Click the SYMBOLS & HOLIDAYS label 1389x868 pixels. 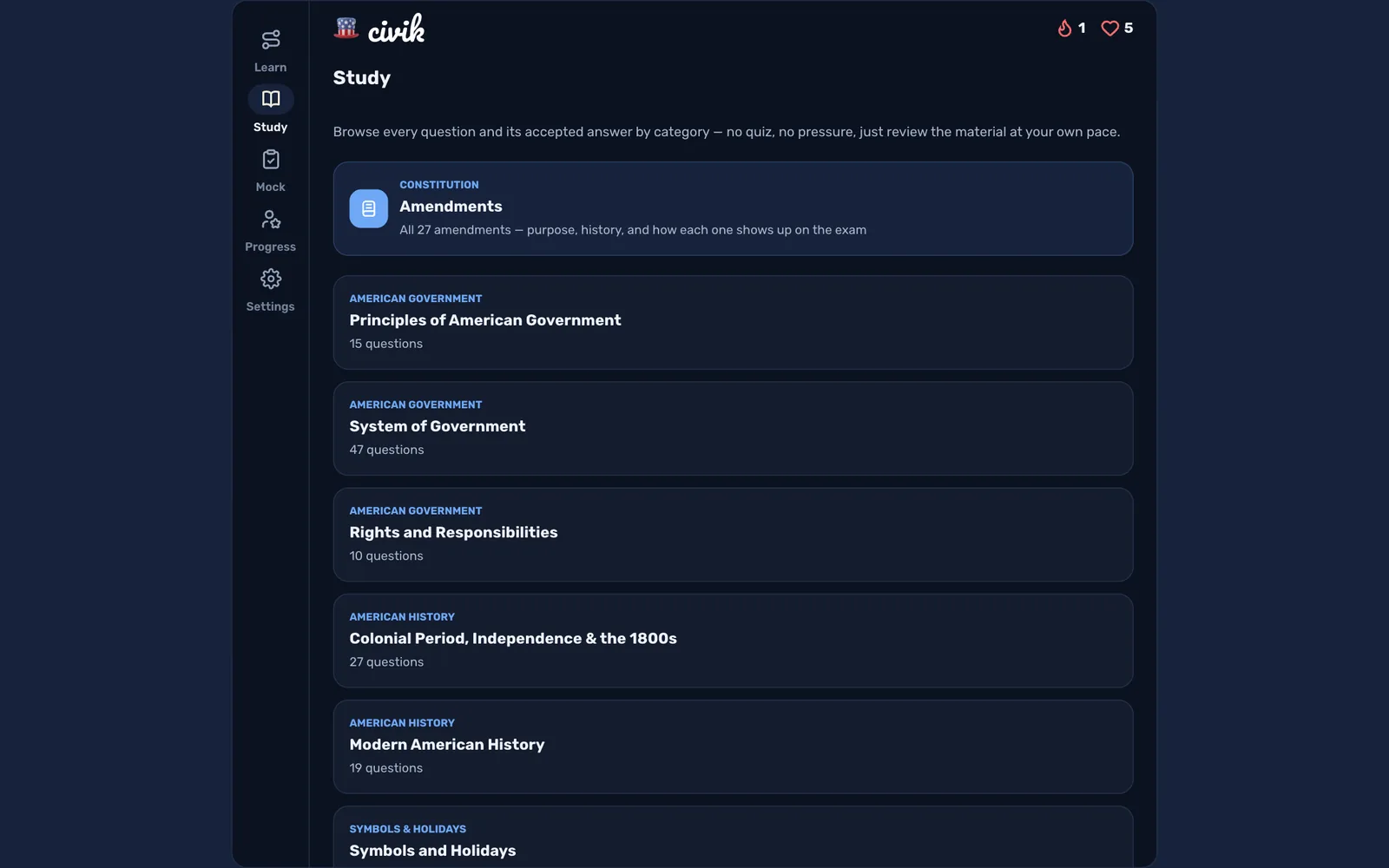pyautogui.click(x=408, y=829)
